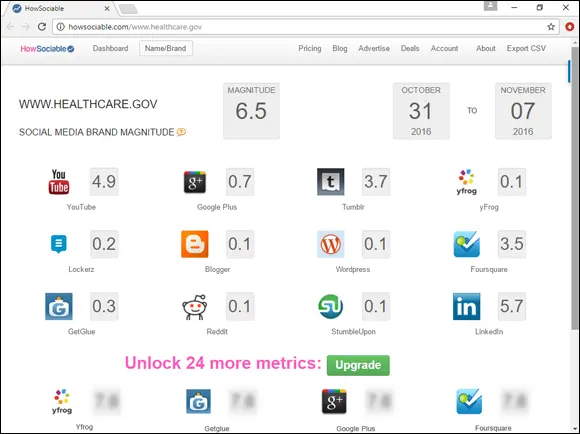Click the Wordpress logo icon
580x434 pixels.
click(331, 244)
